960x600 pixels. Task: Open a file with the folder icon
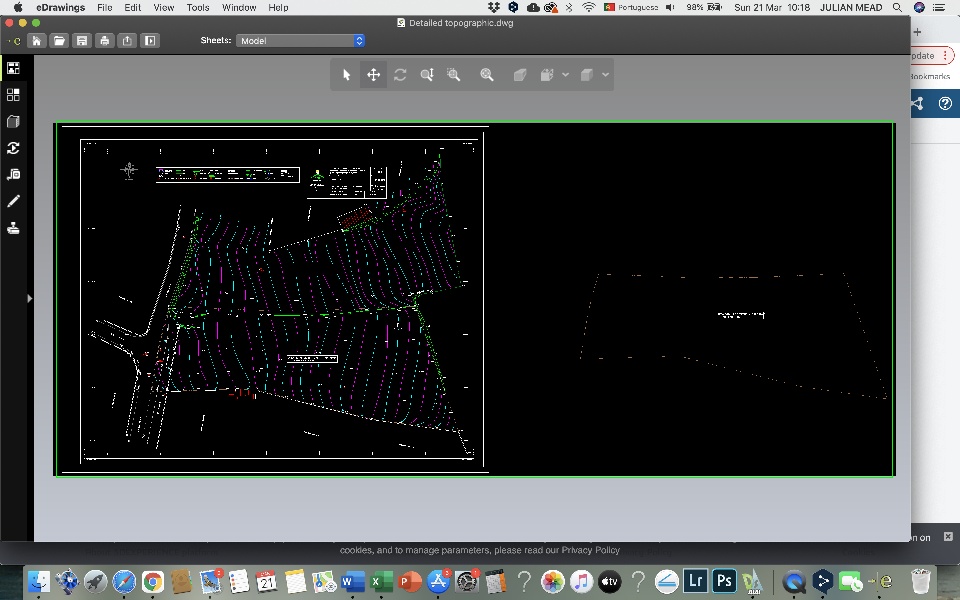(x=59, y=41)
